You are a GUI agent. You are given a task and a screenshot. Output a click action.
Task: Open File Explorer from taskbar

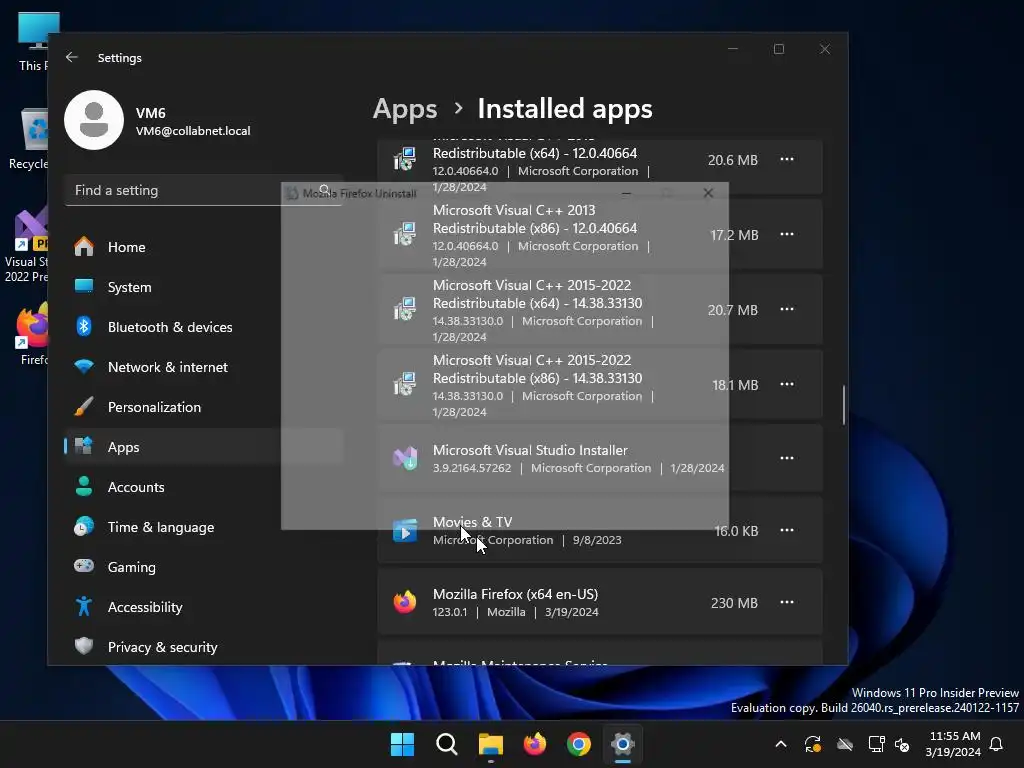tap(490, 744)
